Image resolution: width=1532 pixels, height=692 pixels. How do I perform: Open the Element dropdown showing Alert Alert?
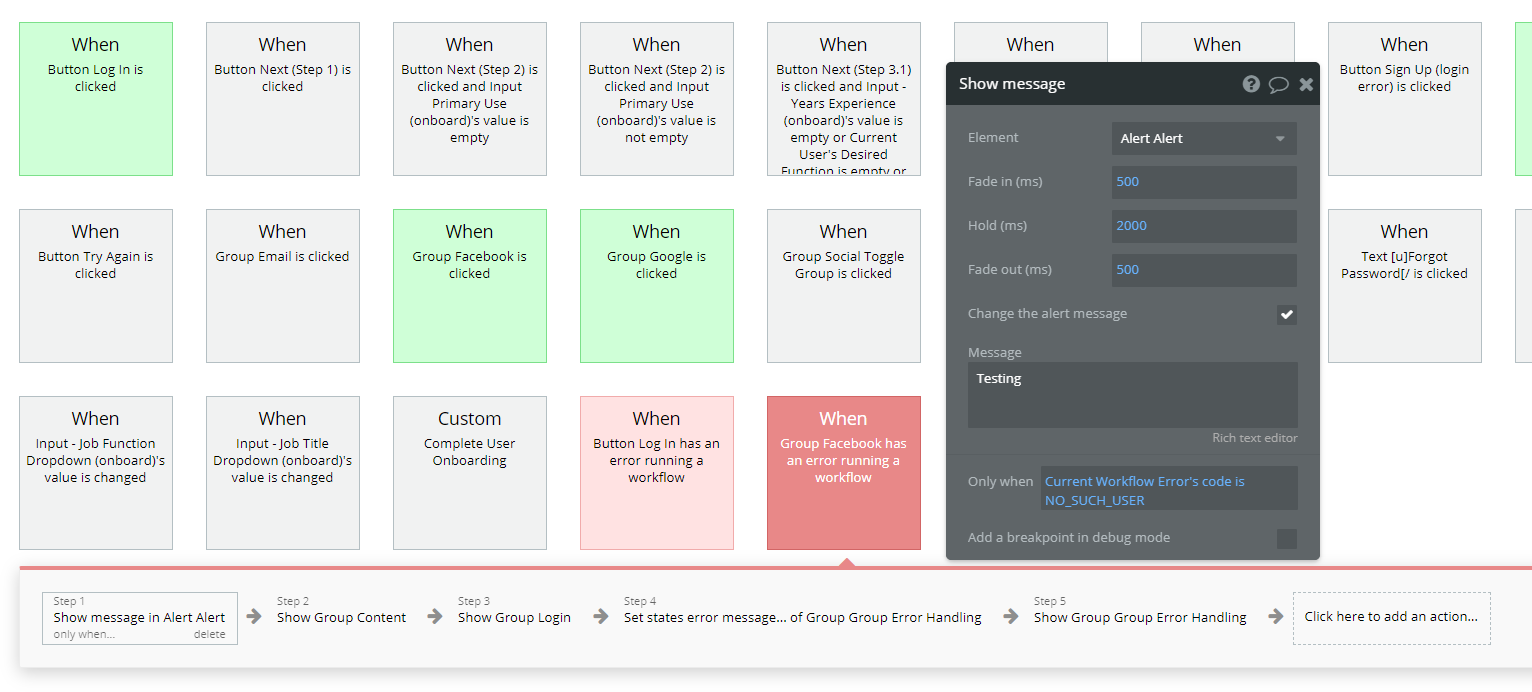(x=1204, y=139)
